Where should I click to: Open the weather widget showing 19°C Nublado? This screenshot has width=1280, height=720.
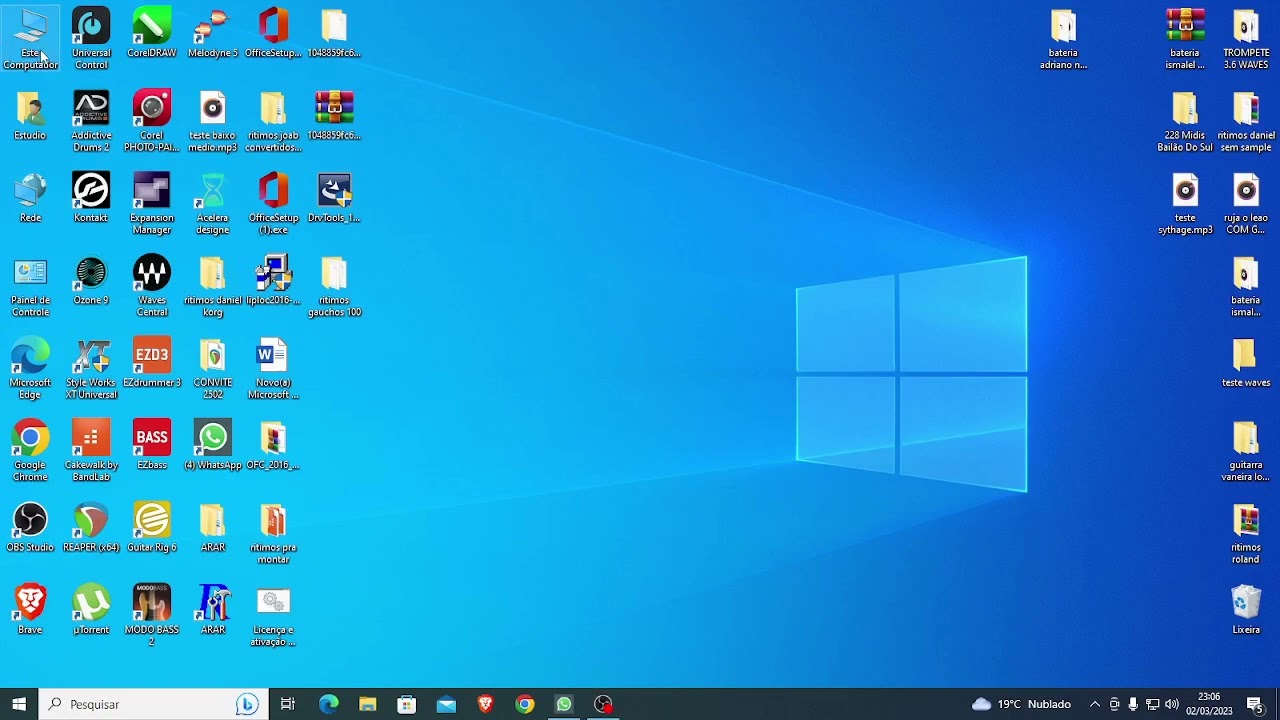click(1021, 704)
